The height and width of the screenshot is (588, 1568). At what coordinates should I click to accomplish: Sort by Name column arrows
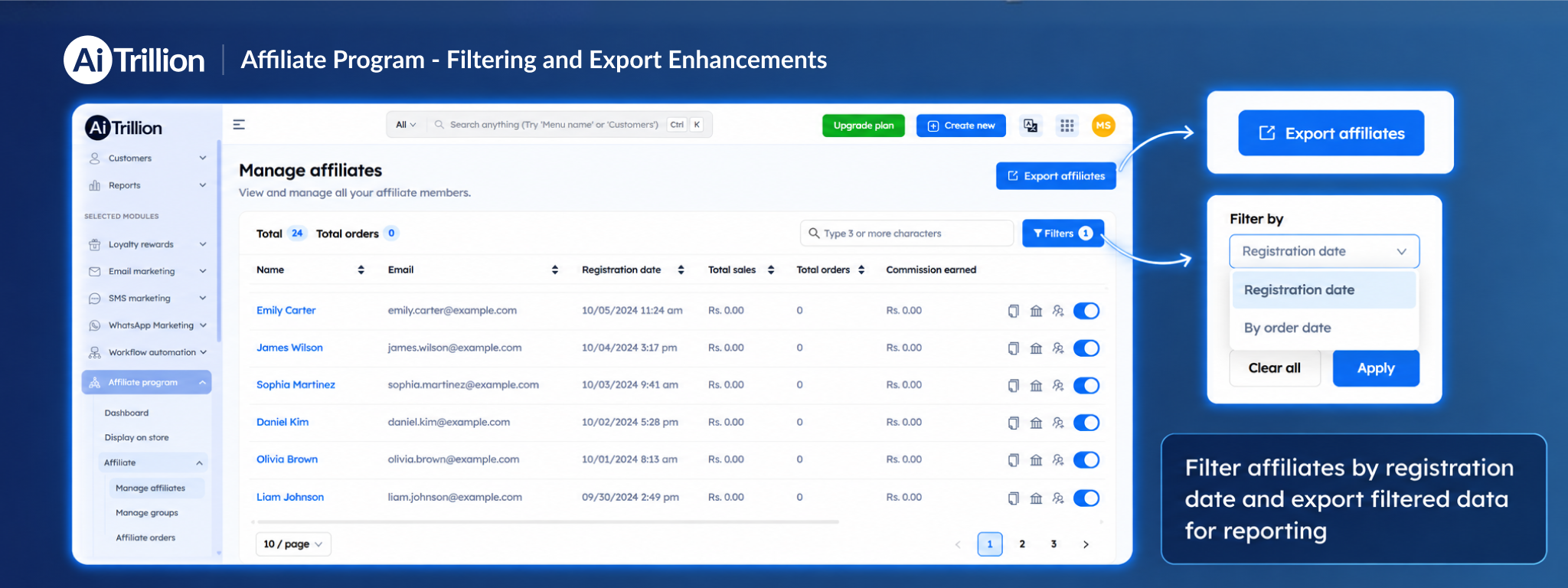361,269
